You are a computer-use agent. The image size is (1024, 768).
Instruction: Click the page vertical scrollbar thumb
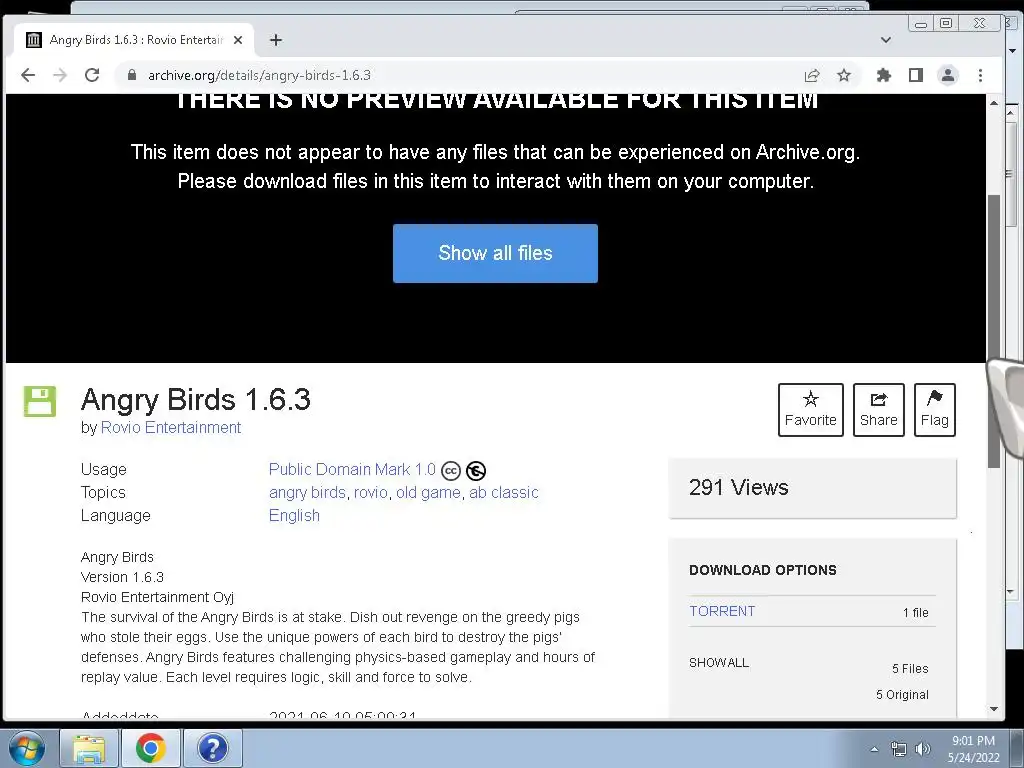(994, 331)
